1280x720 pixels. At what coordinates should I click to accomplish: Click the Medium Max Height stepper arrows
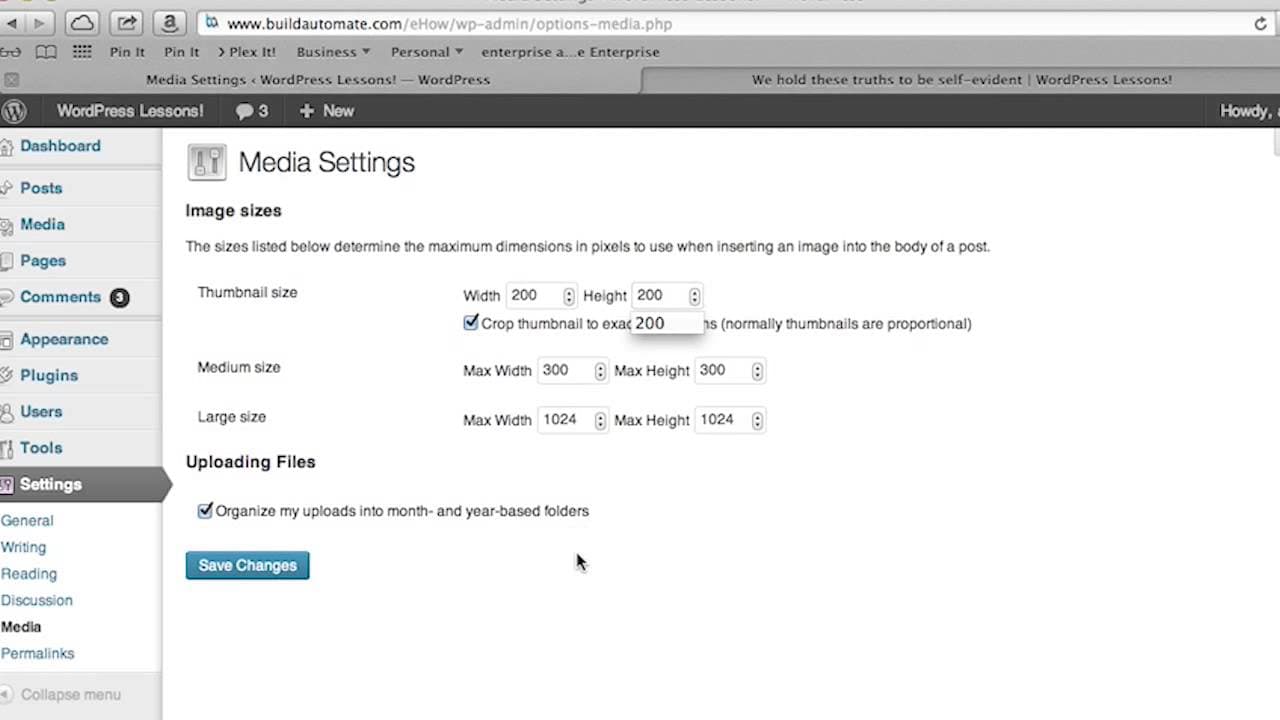pos(757,371)
